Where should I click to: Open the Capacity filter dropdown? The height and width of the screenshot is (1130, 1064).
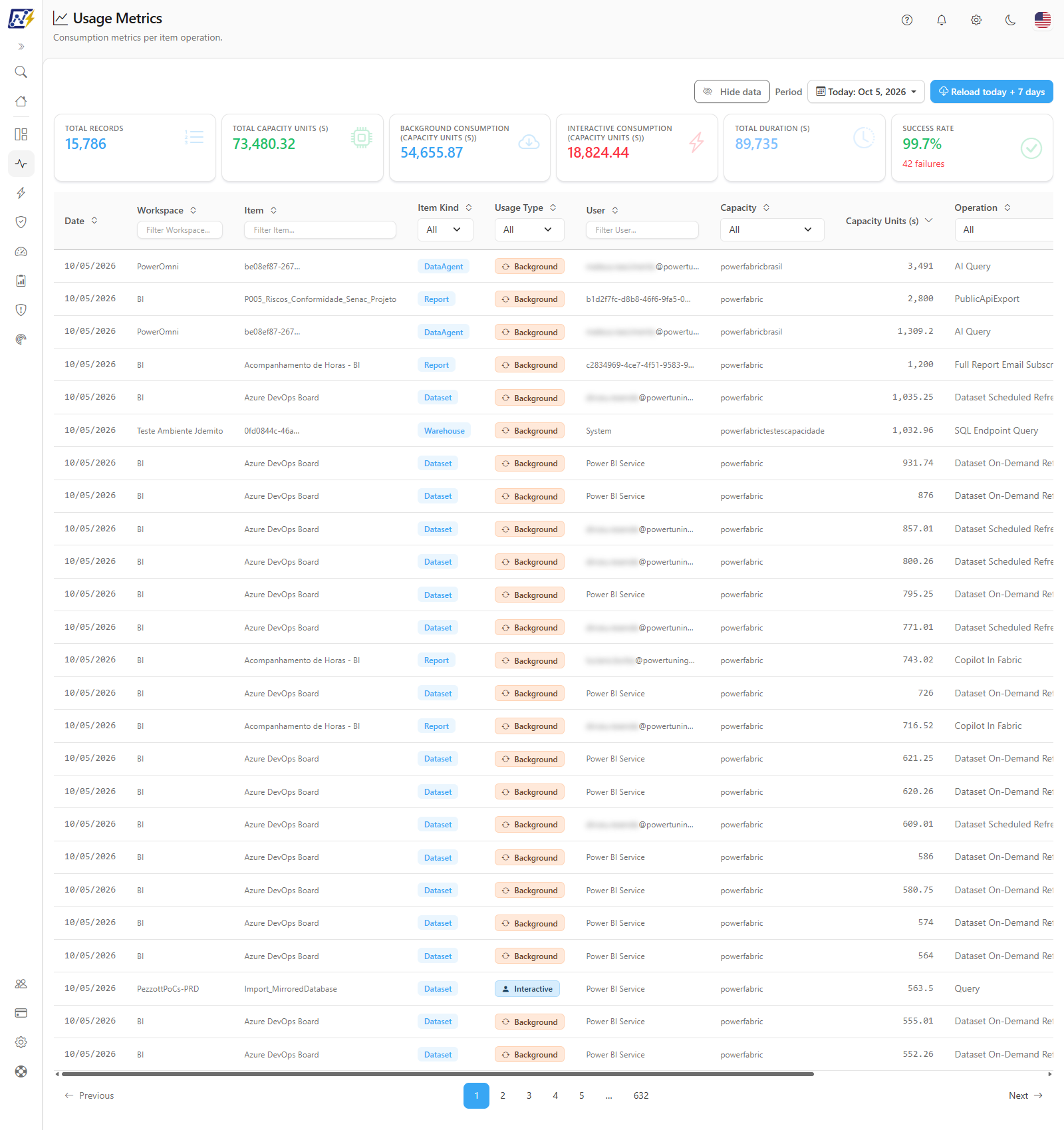(772, 229)
